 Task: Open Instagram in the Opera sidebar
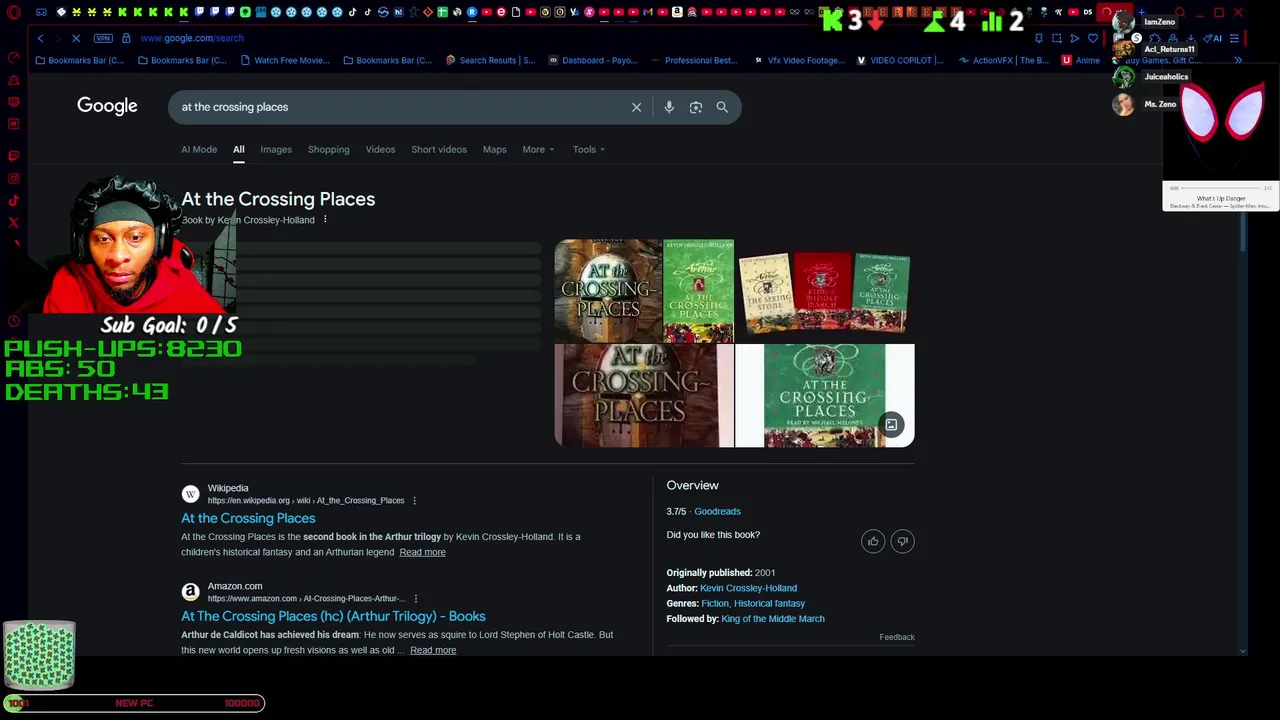pos(14,178)
